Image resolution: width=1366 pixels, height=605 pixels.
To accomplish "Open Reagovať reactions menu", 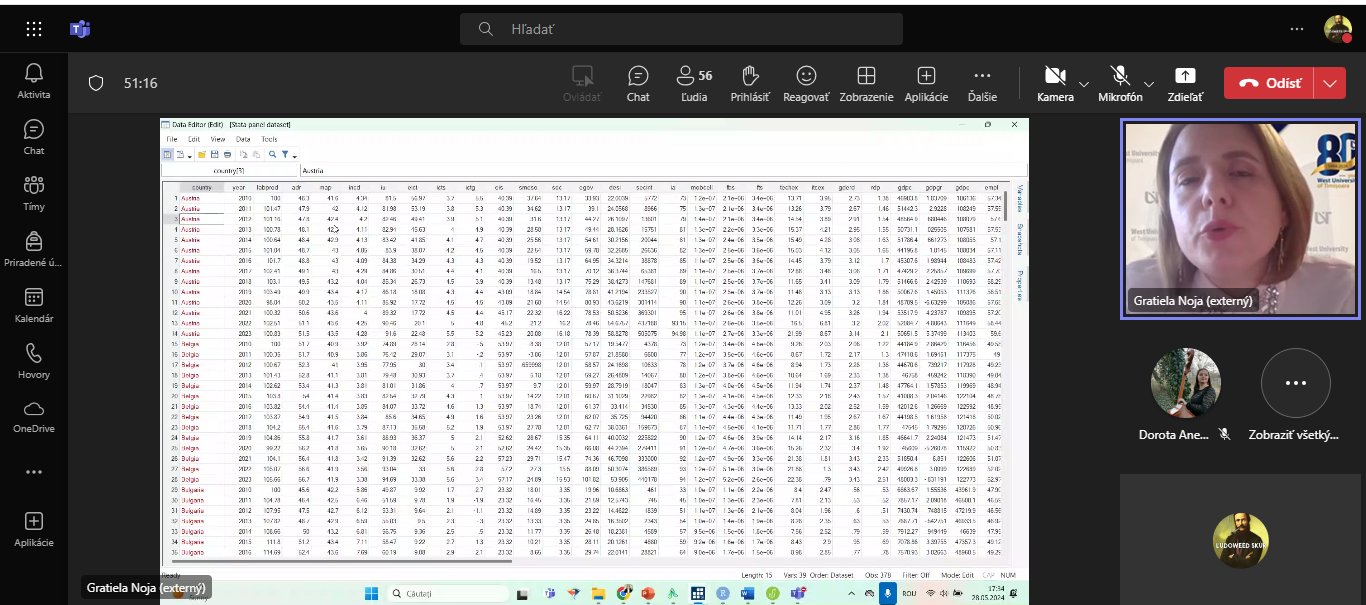I will 806,83.
